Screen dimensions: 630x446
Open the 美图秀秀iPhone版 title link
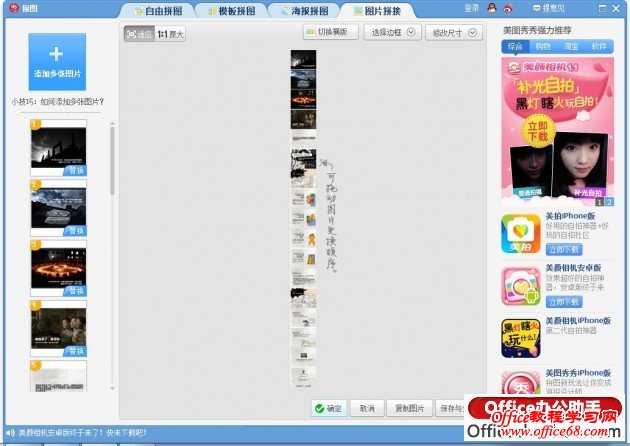click(578, 372)
